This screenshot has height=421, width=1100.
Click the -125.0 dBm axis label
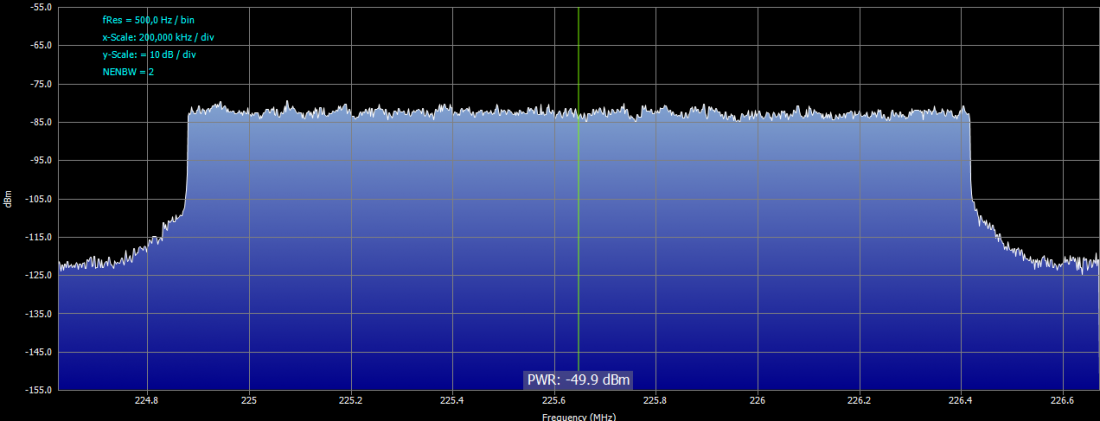point(40,275)
